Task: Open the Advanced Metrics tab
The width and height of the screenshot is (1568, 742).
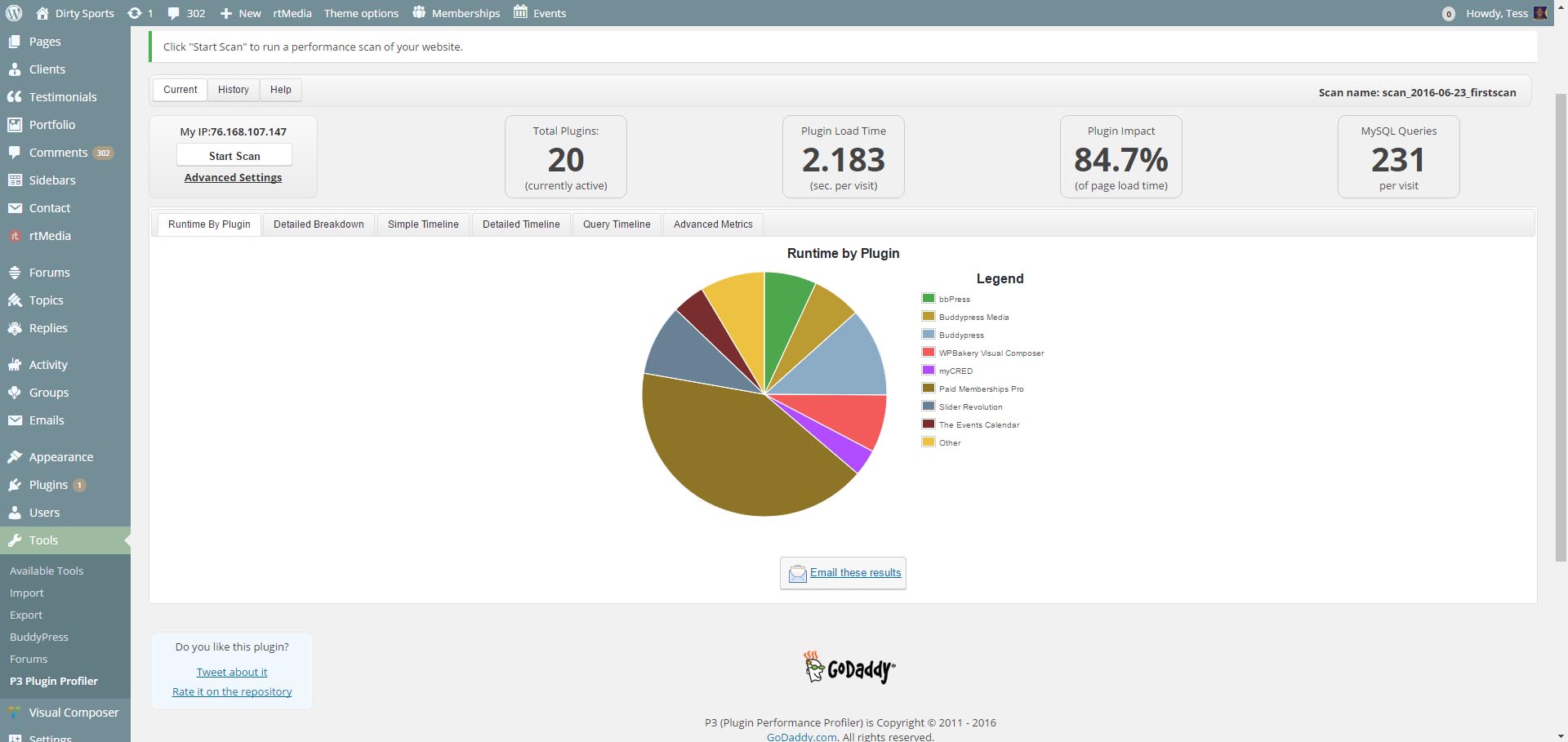Action: coord(713,224)
